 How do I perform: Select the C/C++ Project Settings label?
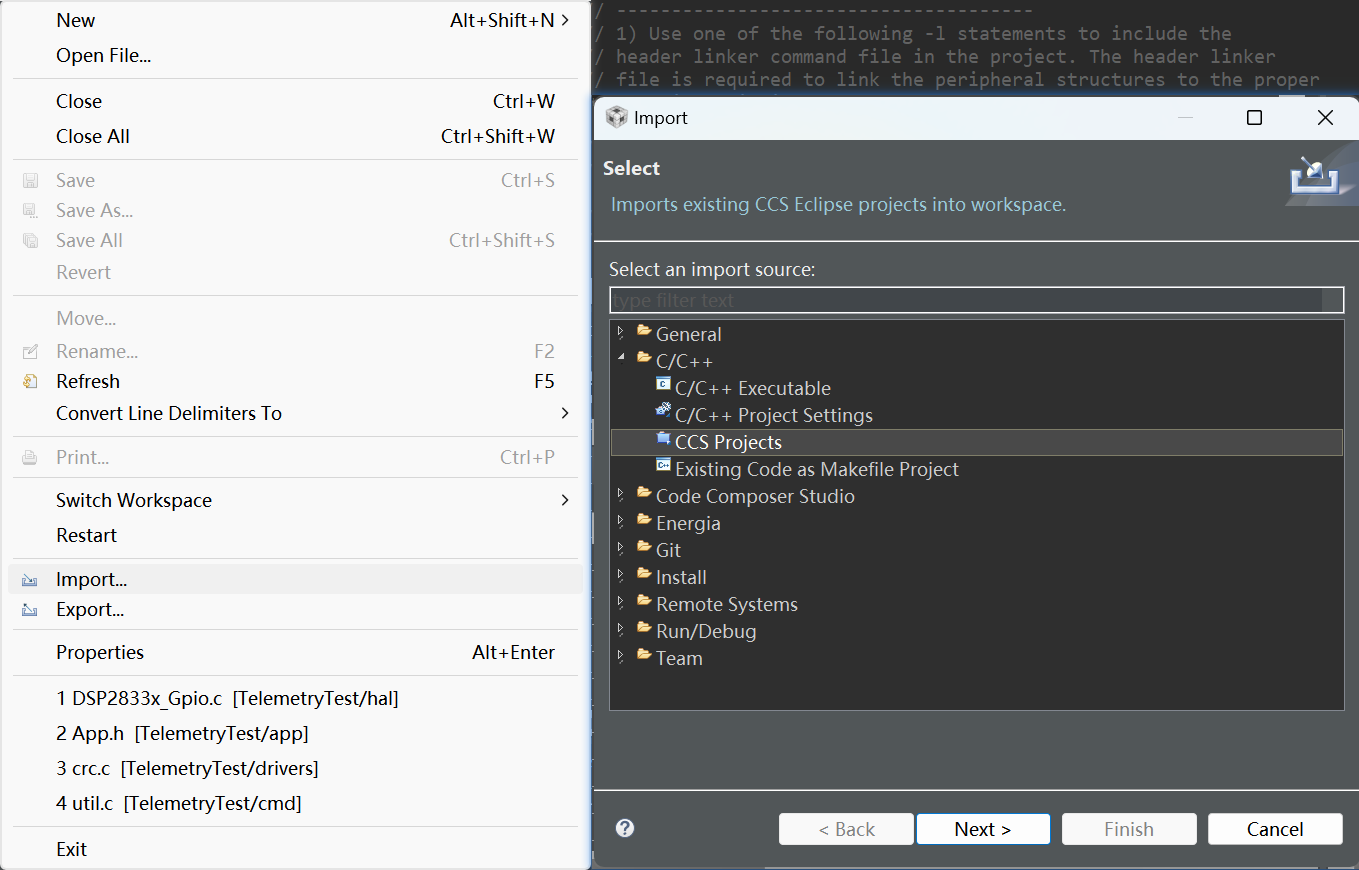pyautogui.click(x=774, y=415)
